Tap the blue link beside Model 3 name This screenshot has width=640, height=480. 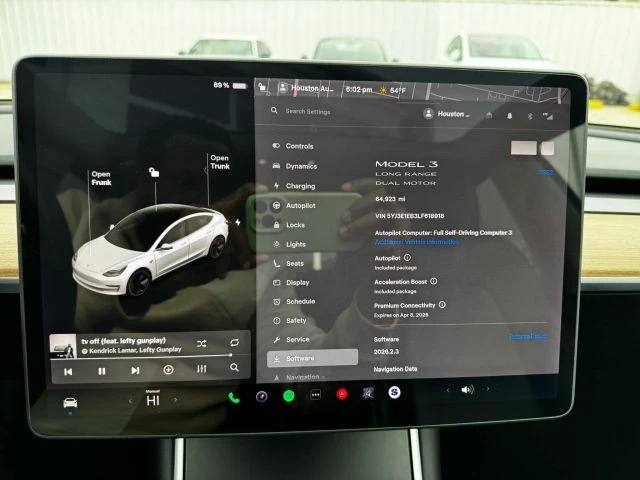[x=546, y=173]
